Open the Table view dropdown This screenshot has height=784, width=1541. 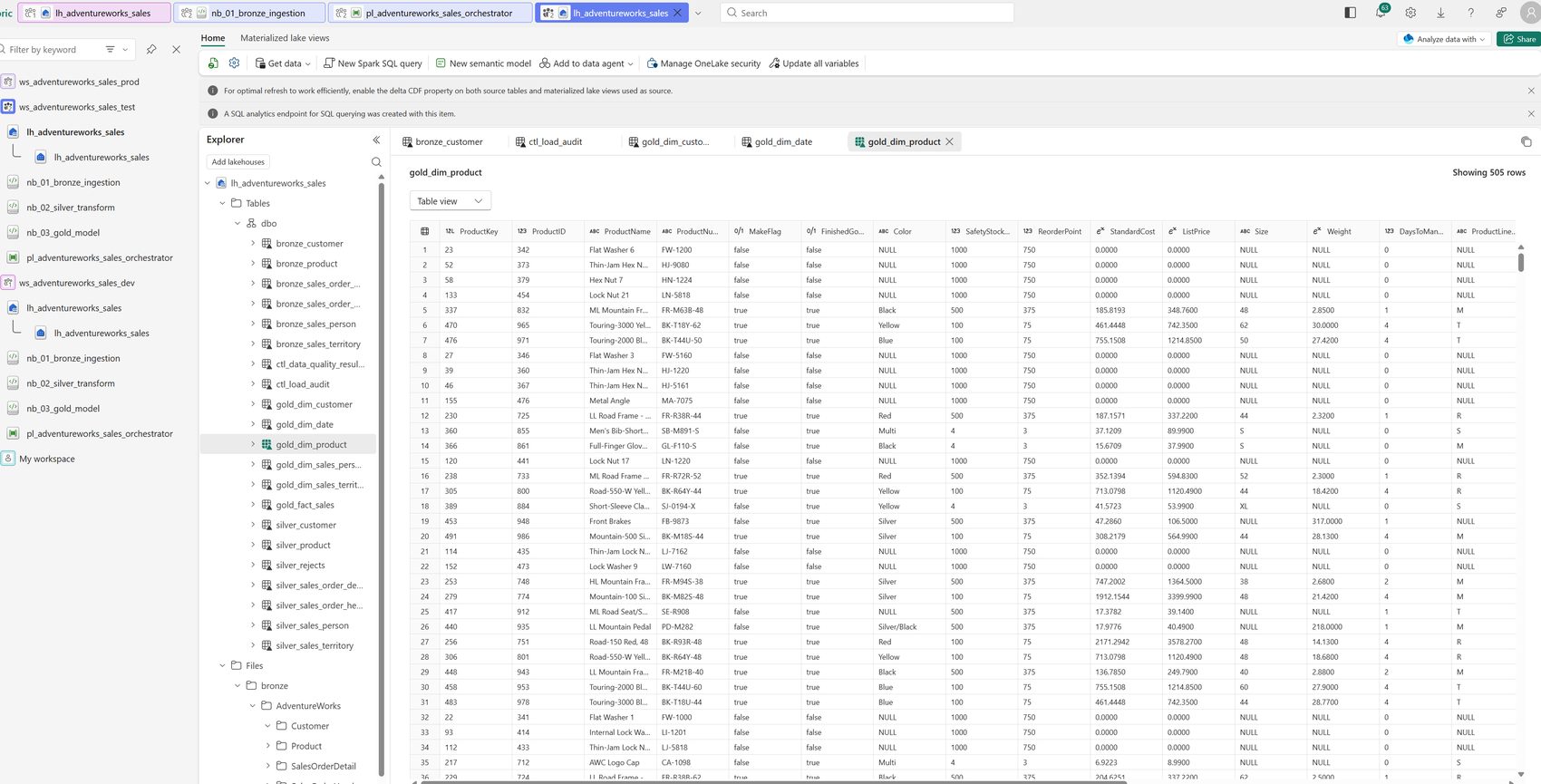[451, 201]
